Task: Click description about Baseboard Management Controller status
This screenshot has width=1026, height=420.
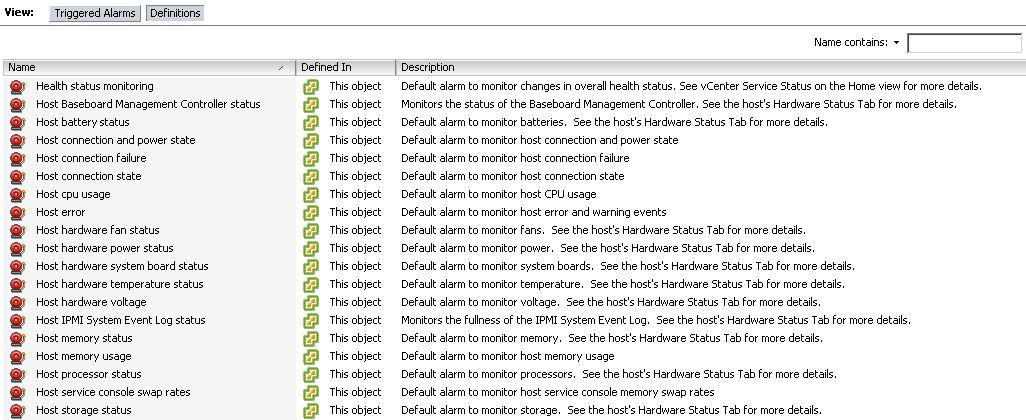Action: 679,104
